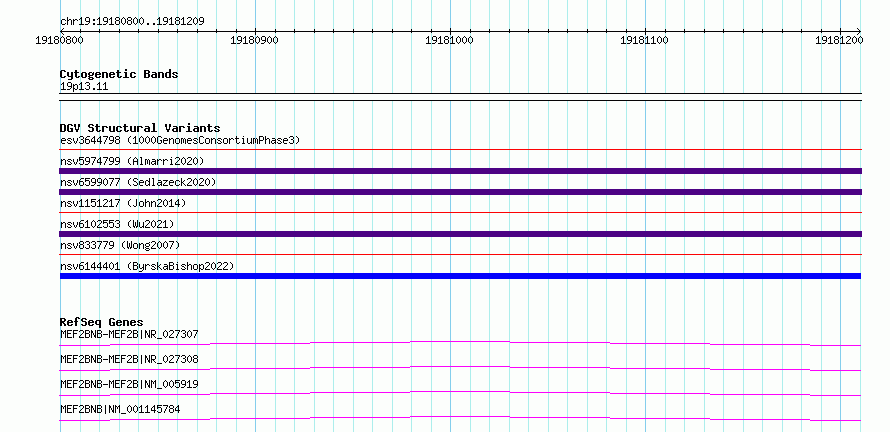
Task: Open MEF2BNB|NM_001145784 transcript label
Action: coord(120,409)
